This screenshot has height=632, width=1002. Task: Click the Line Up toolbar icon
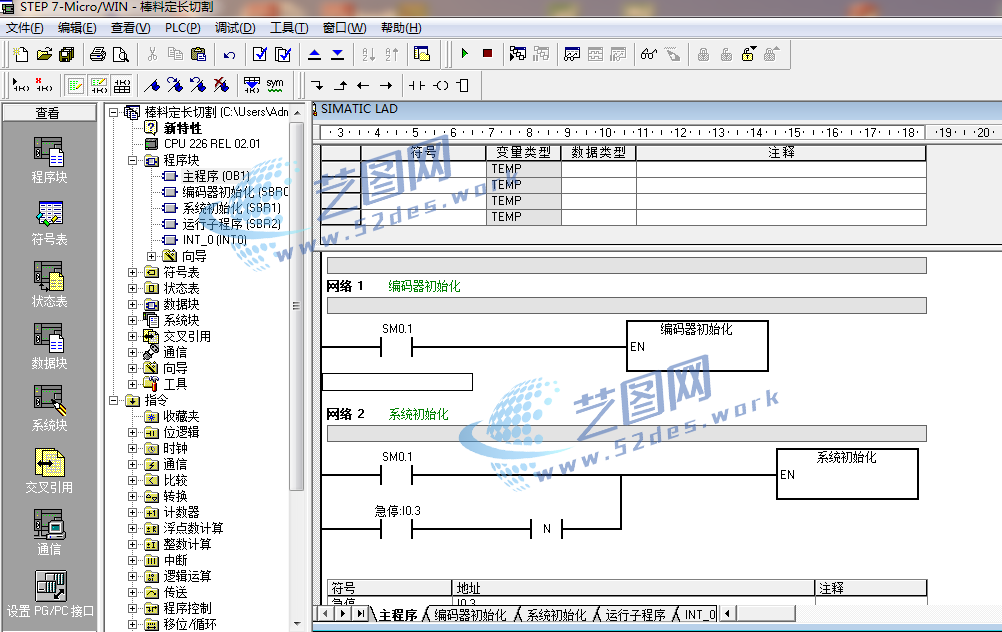point(341,85)
